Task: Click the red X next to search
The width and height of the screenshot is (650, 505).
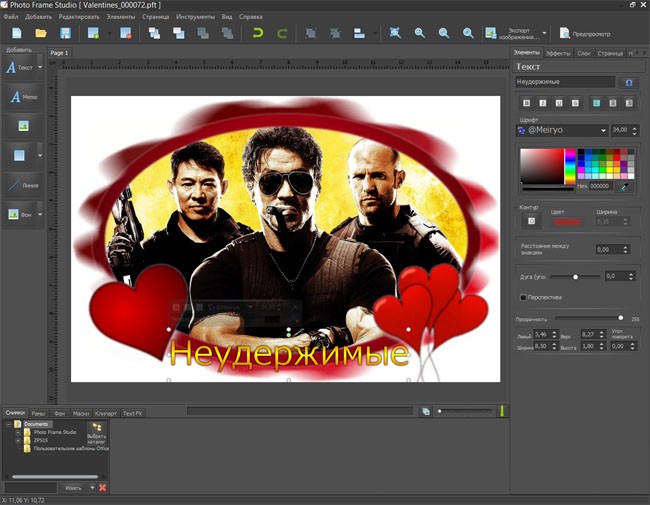Action: pyautogui.click(x=102, y=488)
